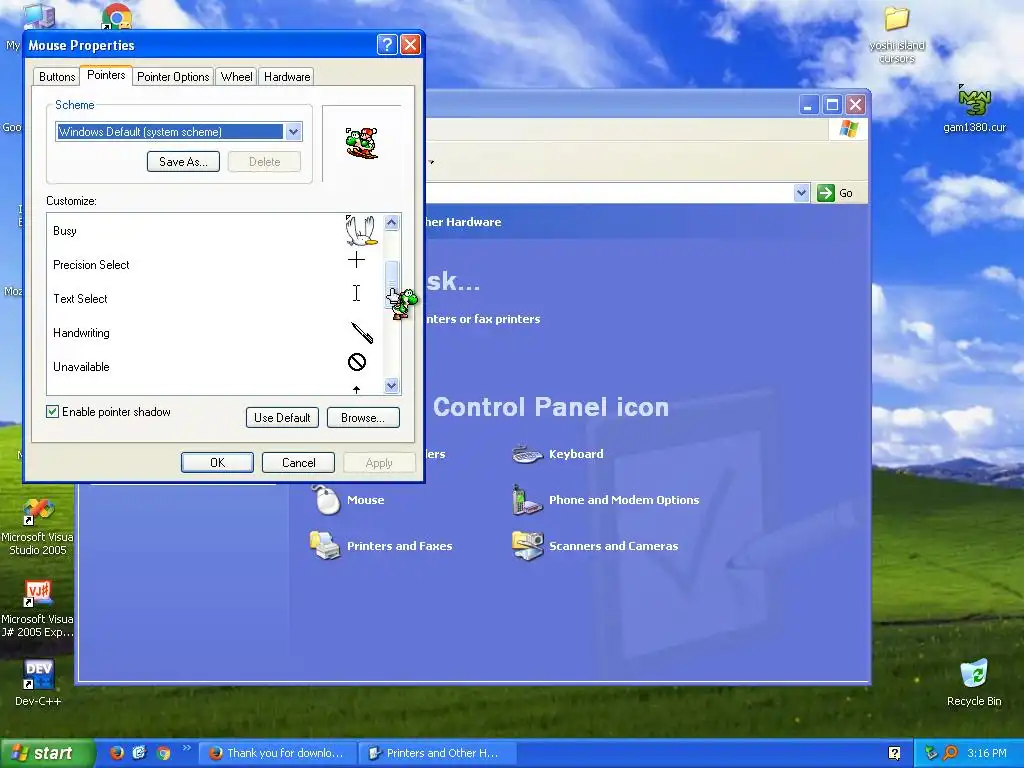Switch to Printers and Other Hardware taskbar item
Viewport: 1024px width, 768px height.
tap(437, 753)
